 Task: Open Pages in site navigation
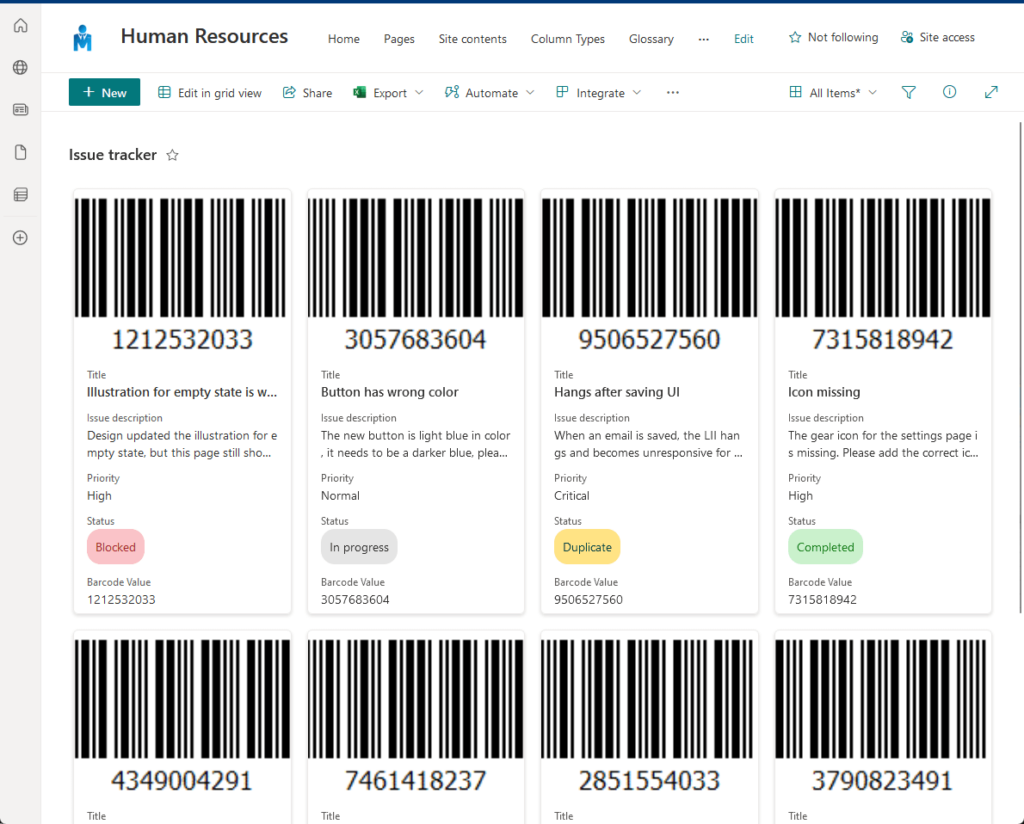click(x=399, y=39)
